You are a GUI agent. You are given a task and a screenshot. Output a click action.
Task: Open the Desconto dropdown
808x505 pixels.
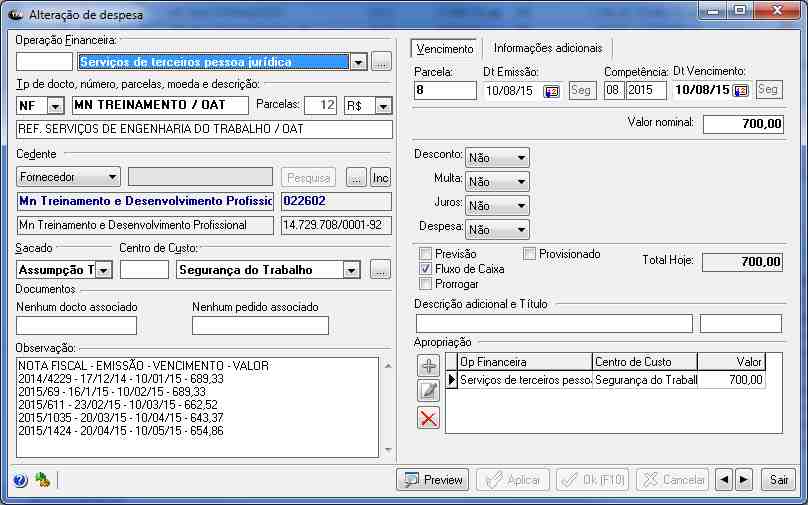click(x=520, y=158)
